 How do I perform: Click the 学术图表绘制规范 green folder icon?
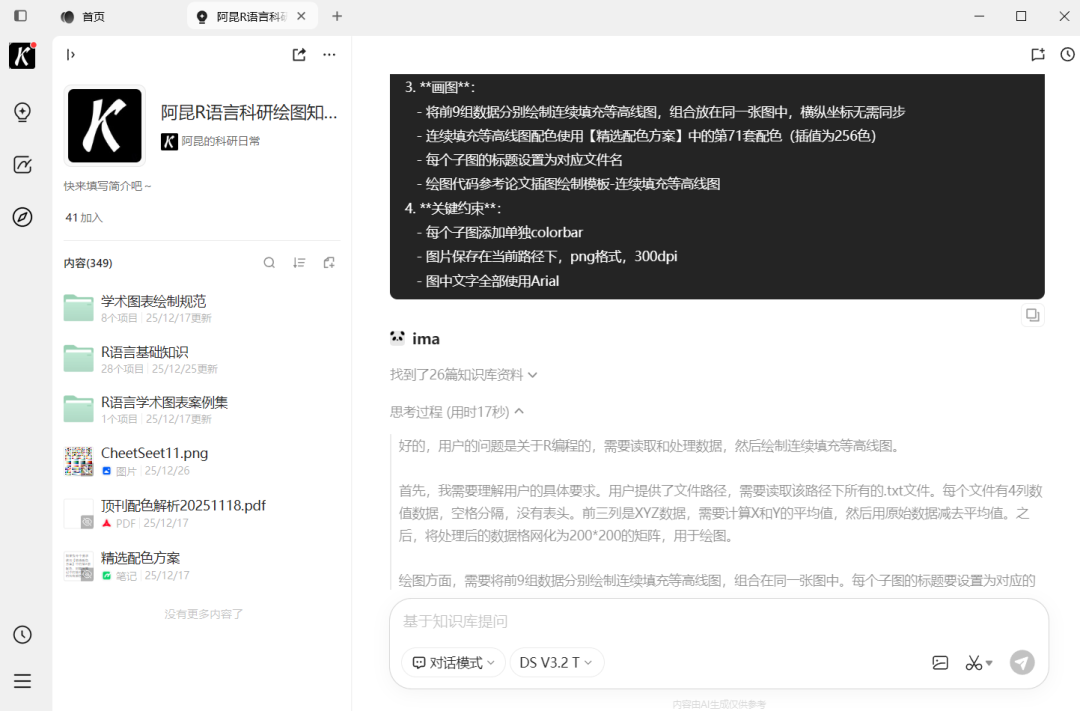point(79,308)
